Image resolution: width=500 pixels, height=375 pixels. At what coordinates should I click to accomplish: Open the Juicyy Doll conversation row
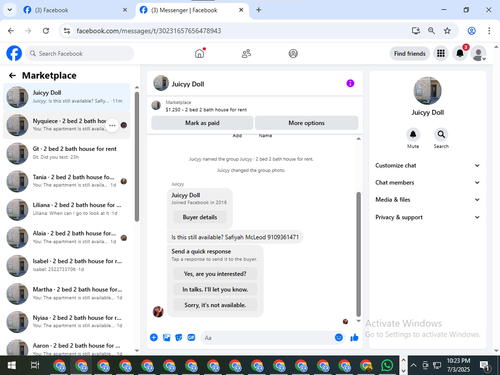[67, 97]
